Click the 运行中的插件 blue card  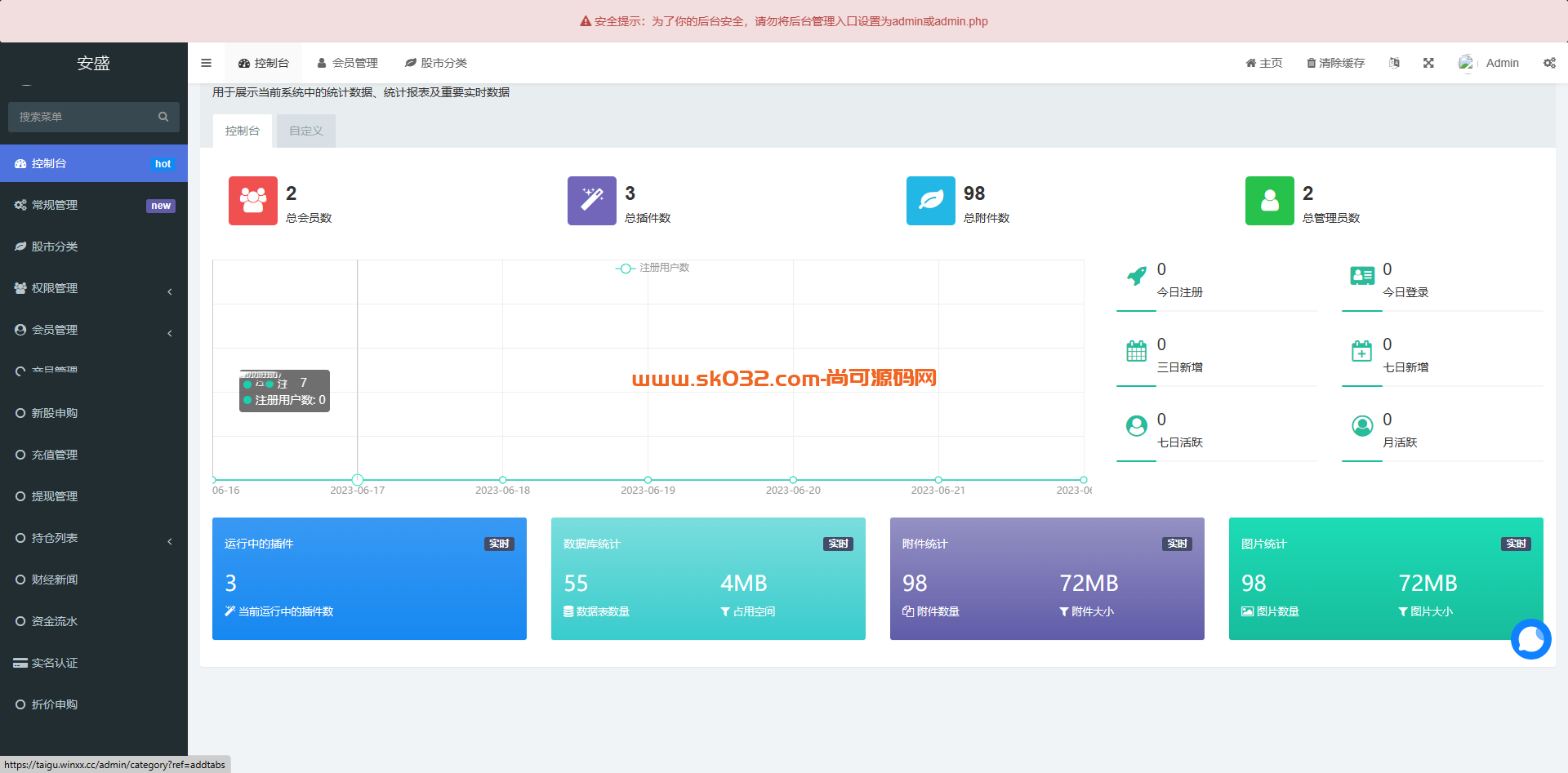coord(369,579)
